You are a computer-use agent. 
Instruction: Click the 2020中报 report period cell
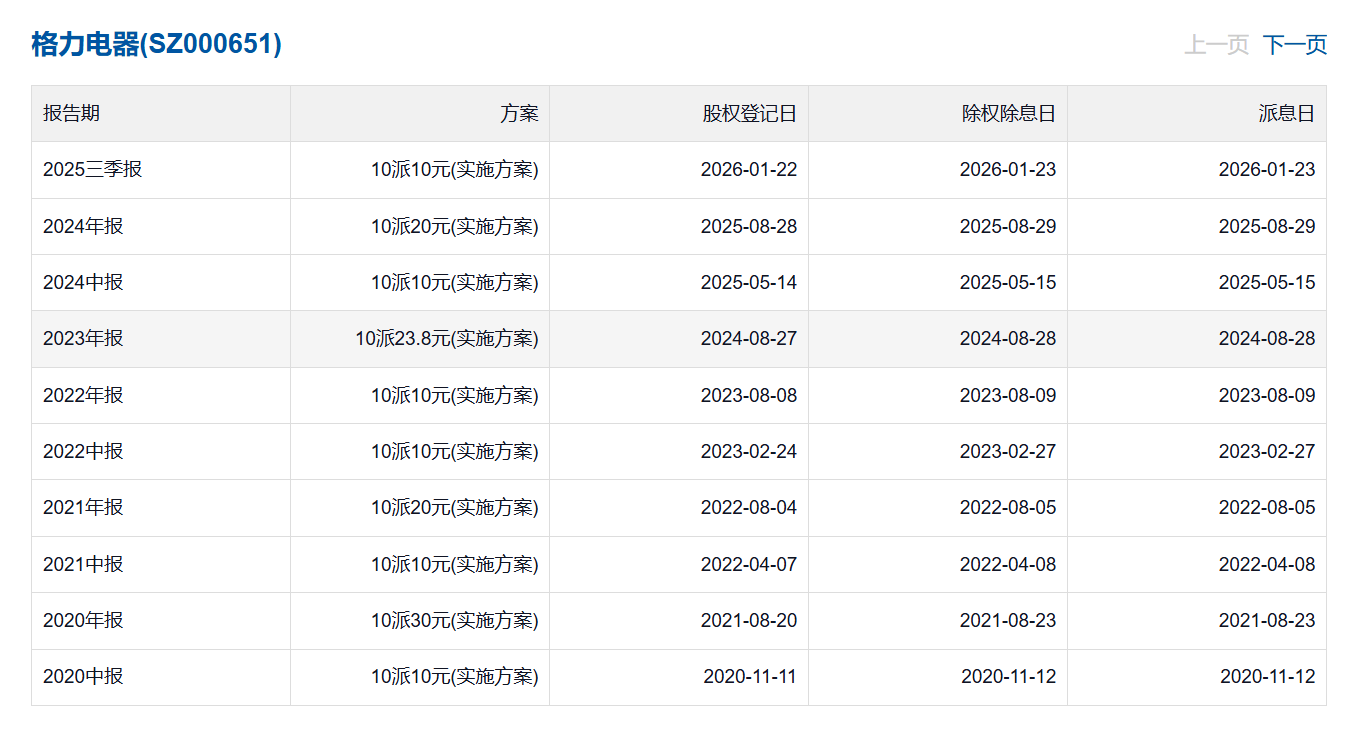click(83, 677)
